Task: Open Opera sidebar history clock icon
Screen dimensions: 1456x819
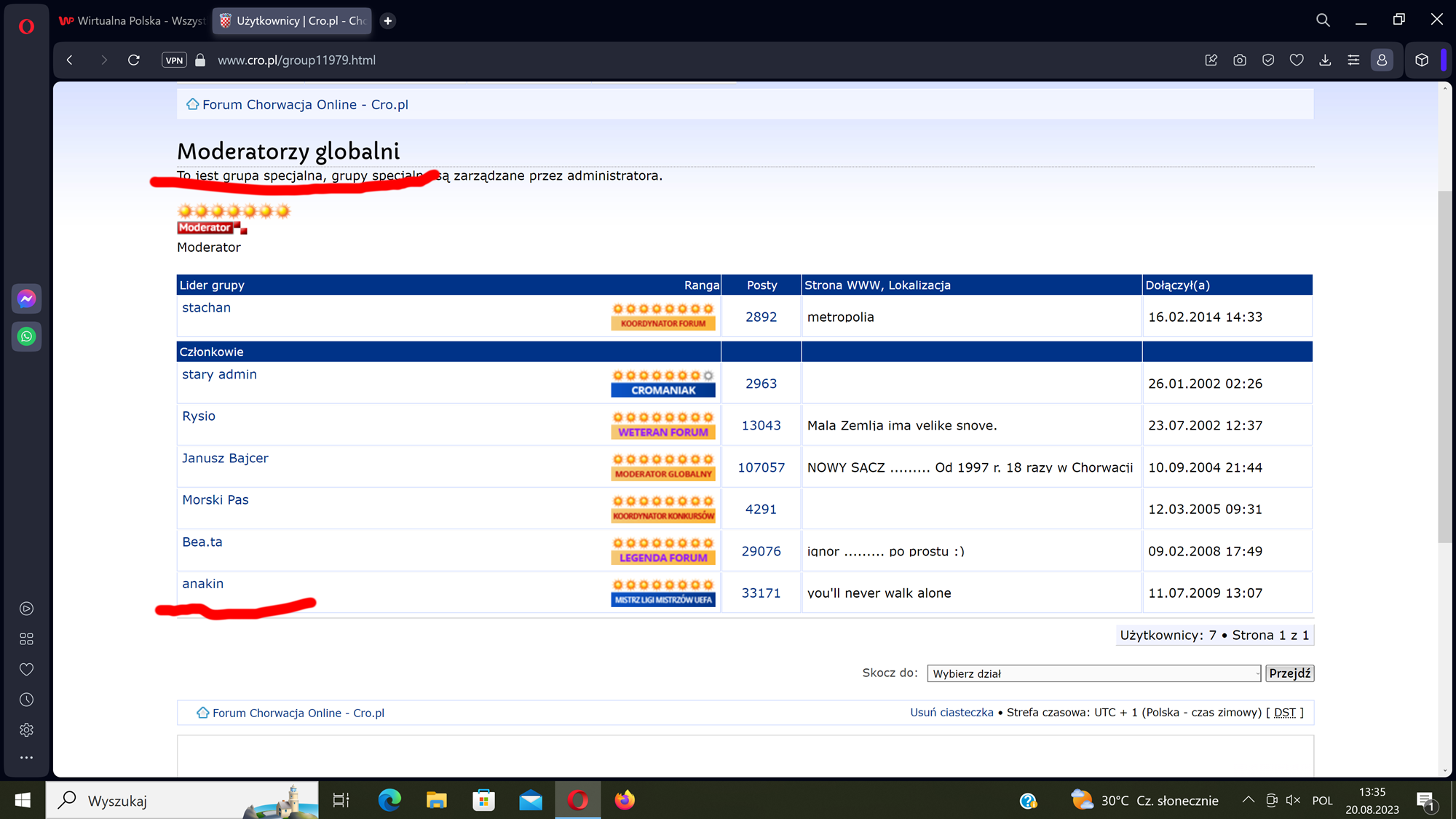Action: coord(26,700)
